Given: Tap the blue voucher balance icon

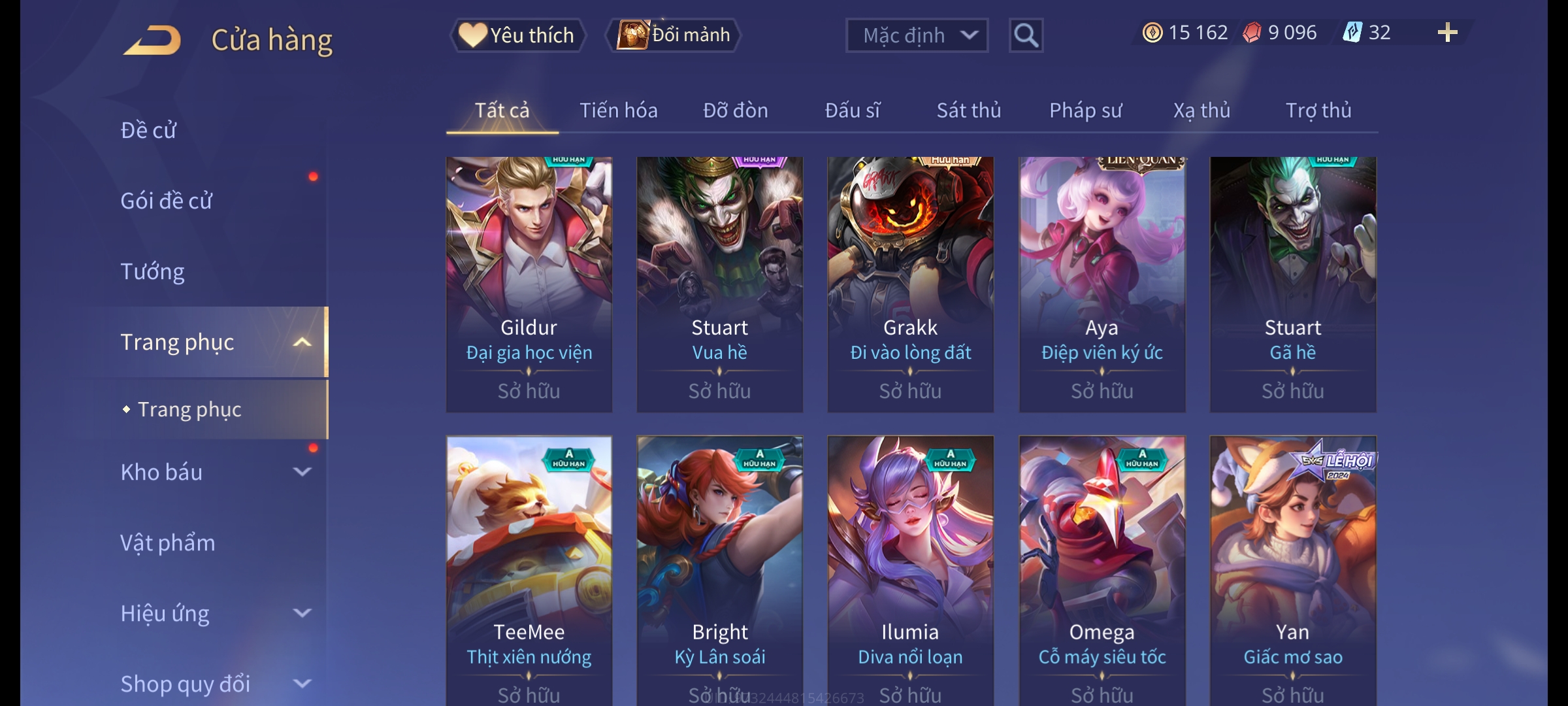Looking at the screenshot, I should [1352, 33].
